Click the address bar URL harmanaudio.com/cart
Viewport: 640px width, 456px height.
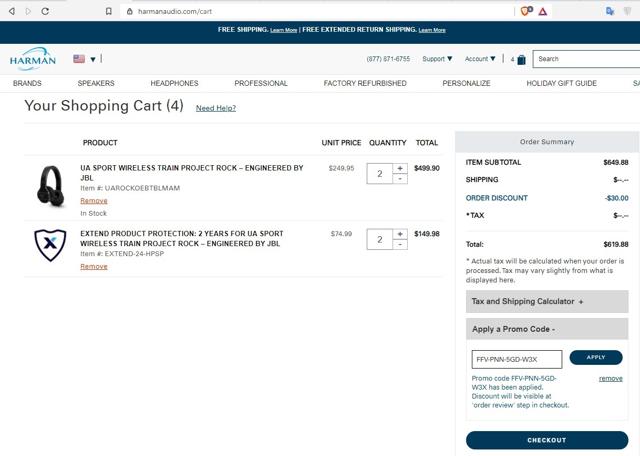tap(175, 11)
